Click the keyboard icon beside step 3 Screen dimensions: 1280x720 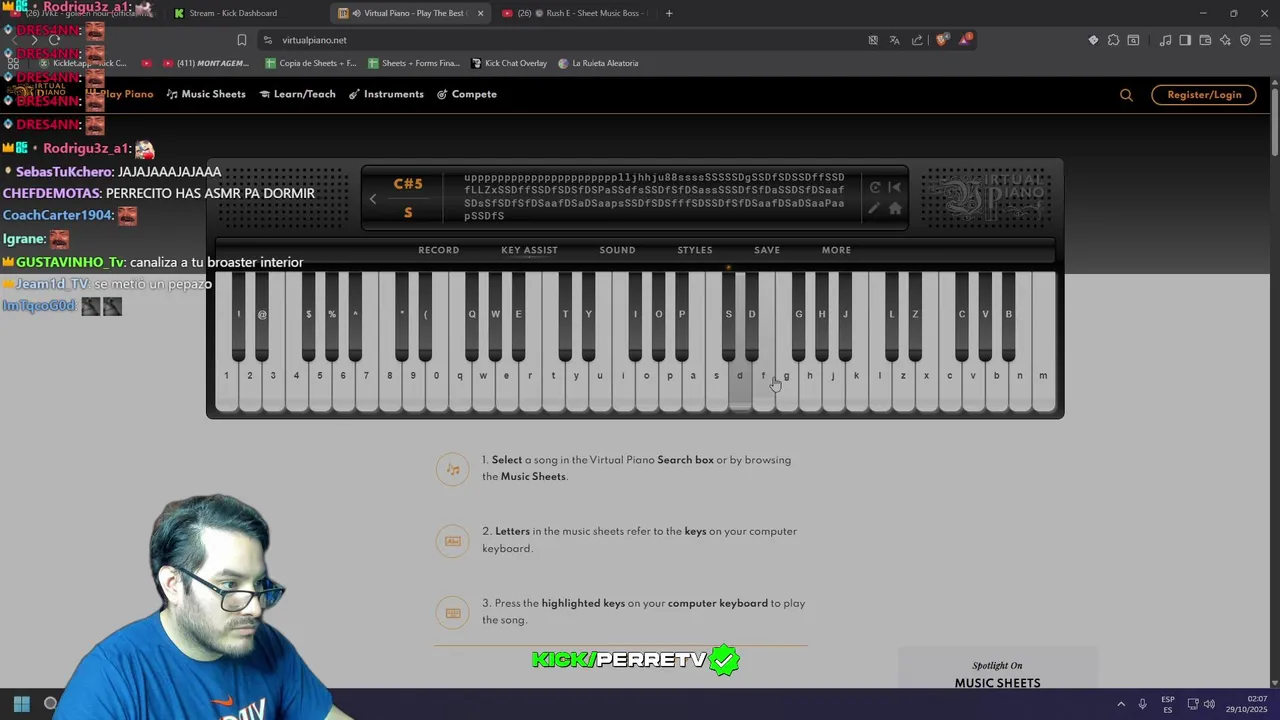click(x=453, y=613)
